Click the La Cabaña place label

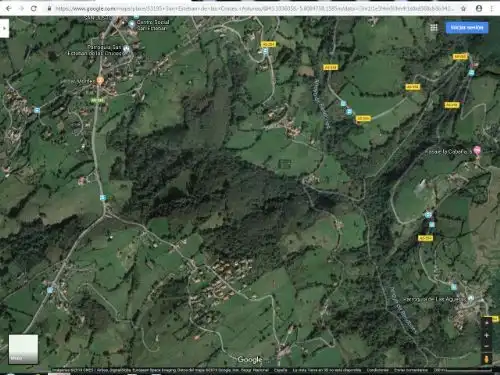[448, 152]
